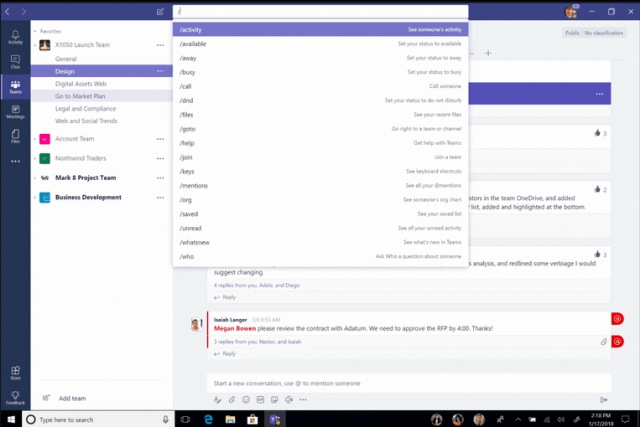This screenshot has width=640, height=427.
Task: Select the /dnd command
Action: pos(320,100)
